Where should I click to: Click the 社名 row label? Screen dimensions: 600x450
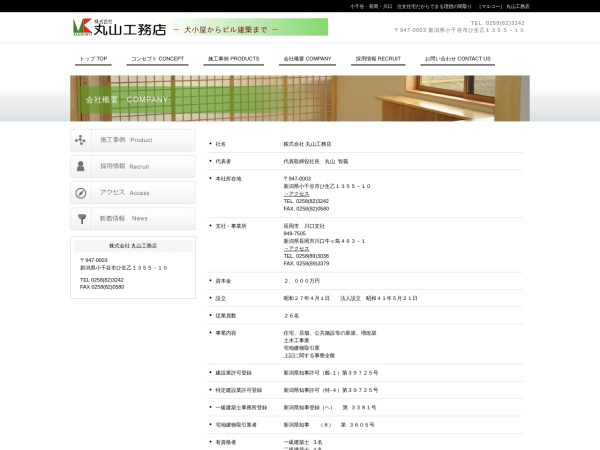click(220, 144)
